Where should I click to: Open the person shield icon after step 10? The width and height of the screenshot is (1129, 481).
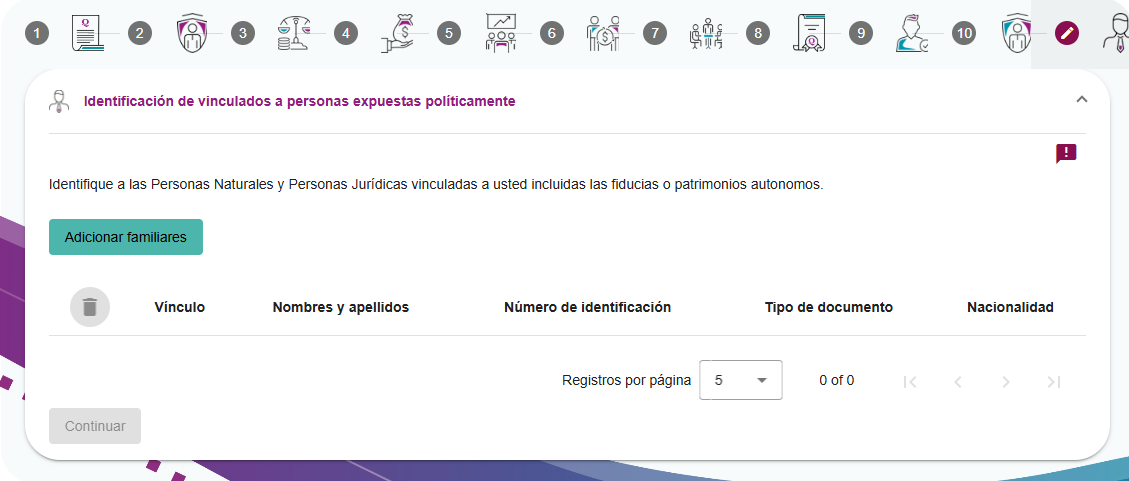click(x=1015, y=33)
